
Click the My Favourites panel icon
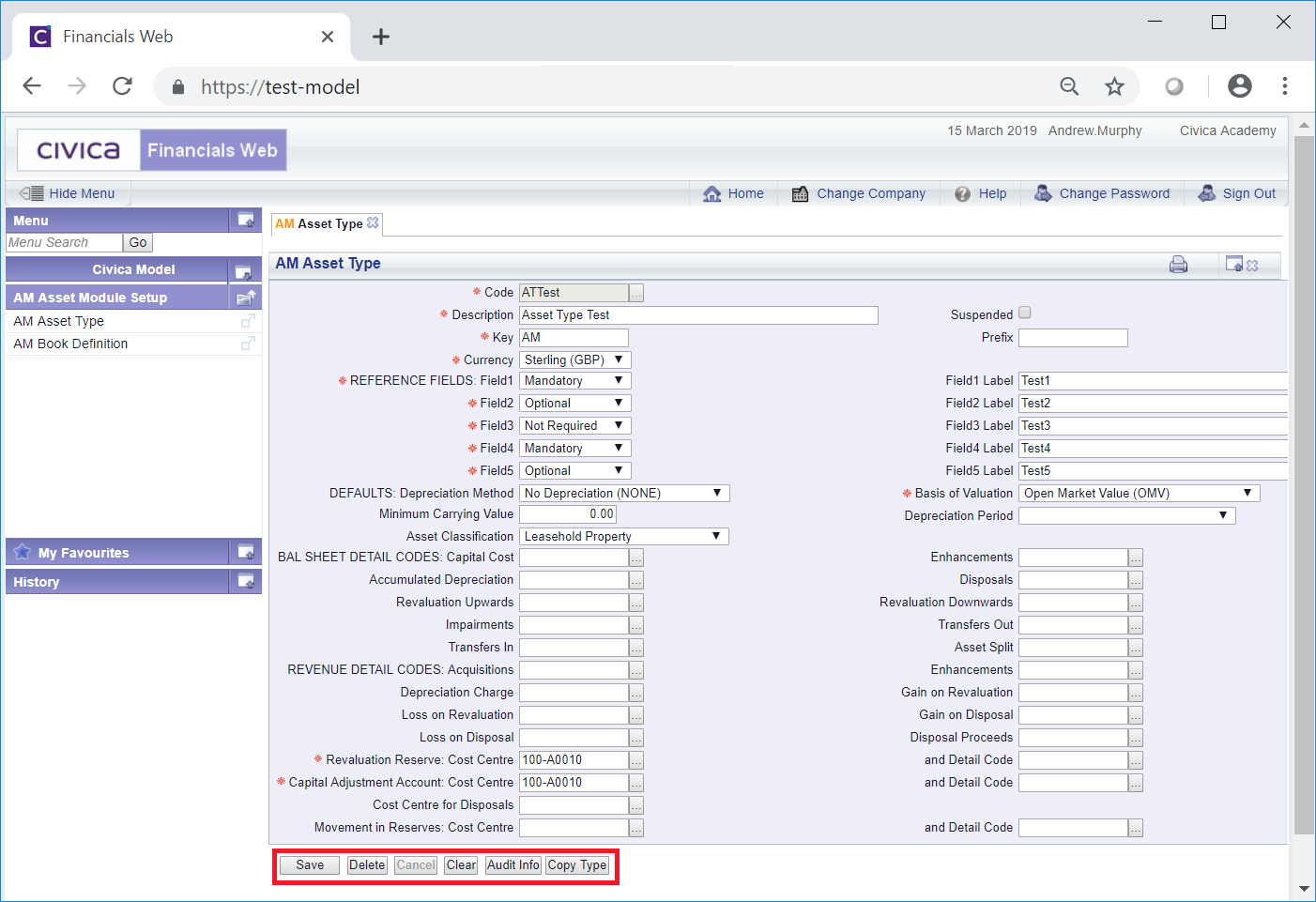246,552
